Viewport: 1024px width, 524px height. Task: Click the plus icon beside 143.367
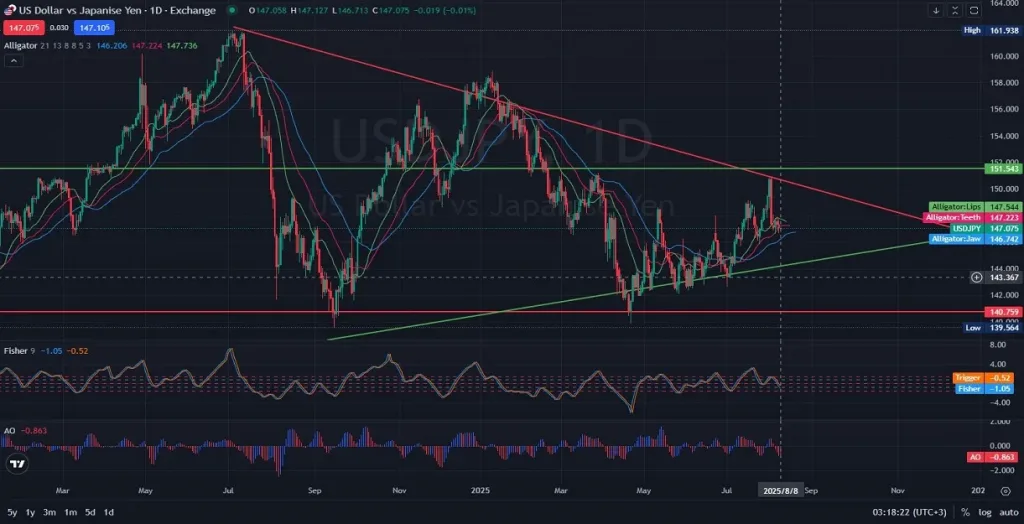tap(976, 277)
